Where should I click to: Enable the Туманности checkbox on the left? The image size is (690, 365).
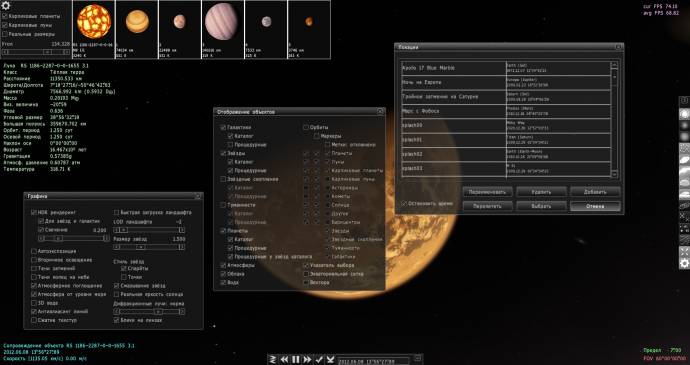[223, 205]
